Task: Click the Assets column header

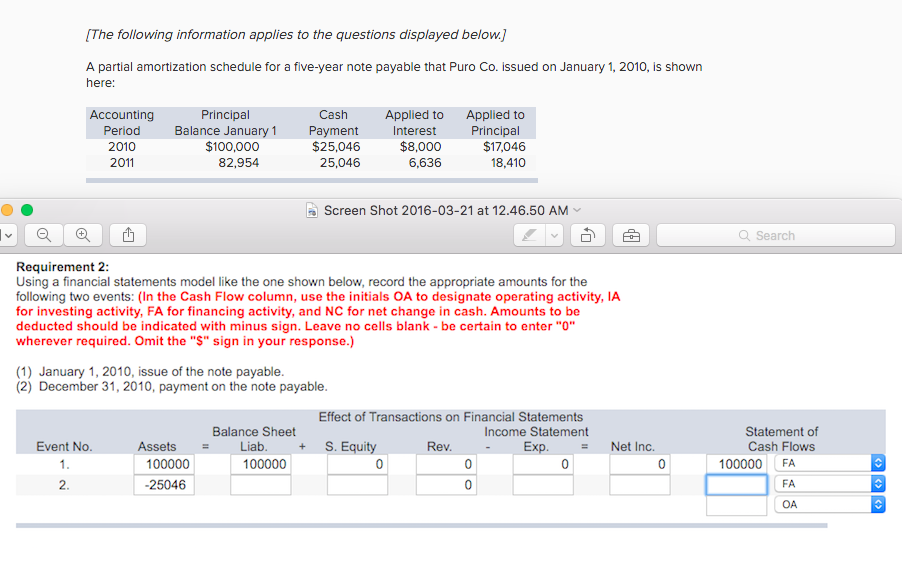Action: 156,446
